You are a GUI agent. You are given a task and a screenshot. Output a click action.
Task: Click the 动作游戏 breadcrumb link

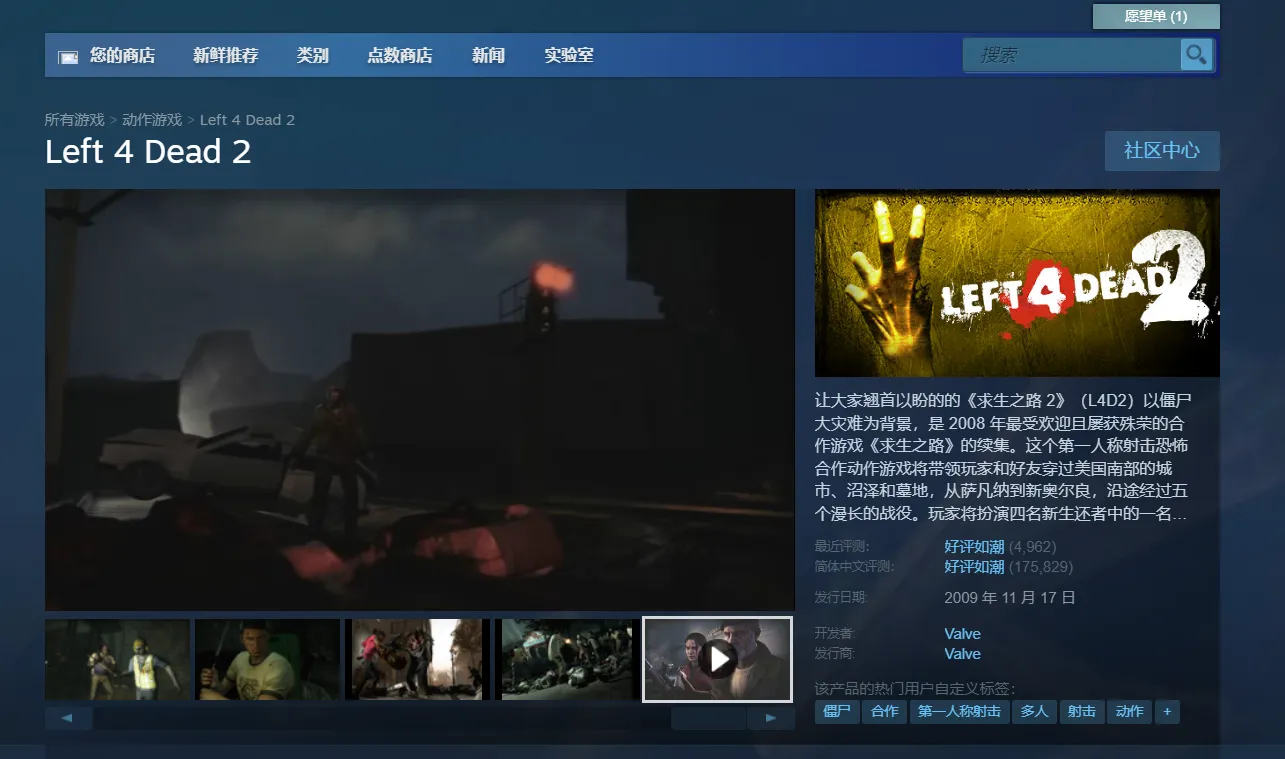point(152,120)
